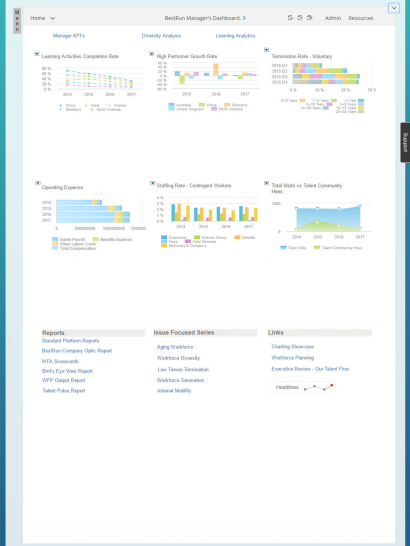This screenshot has width=410, height=546.
Task: Open the Workforce Planning link
Action: pyautogui.click(x=293, y=358)
